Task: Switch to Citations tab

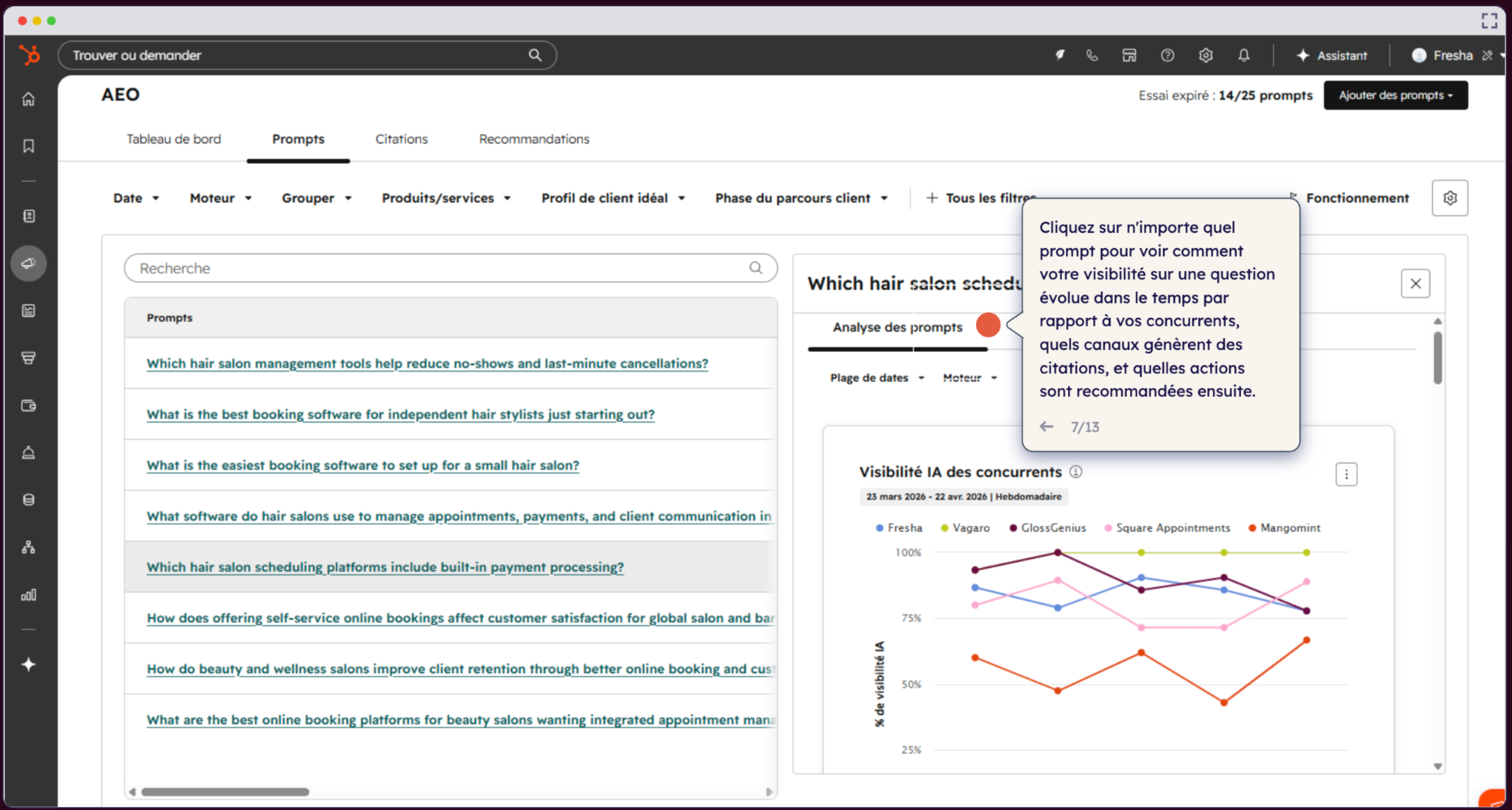Action: click(401, 139)
